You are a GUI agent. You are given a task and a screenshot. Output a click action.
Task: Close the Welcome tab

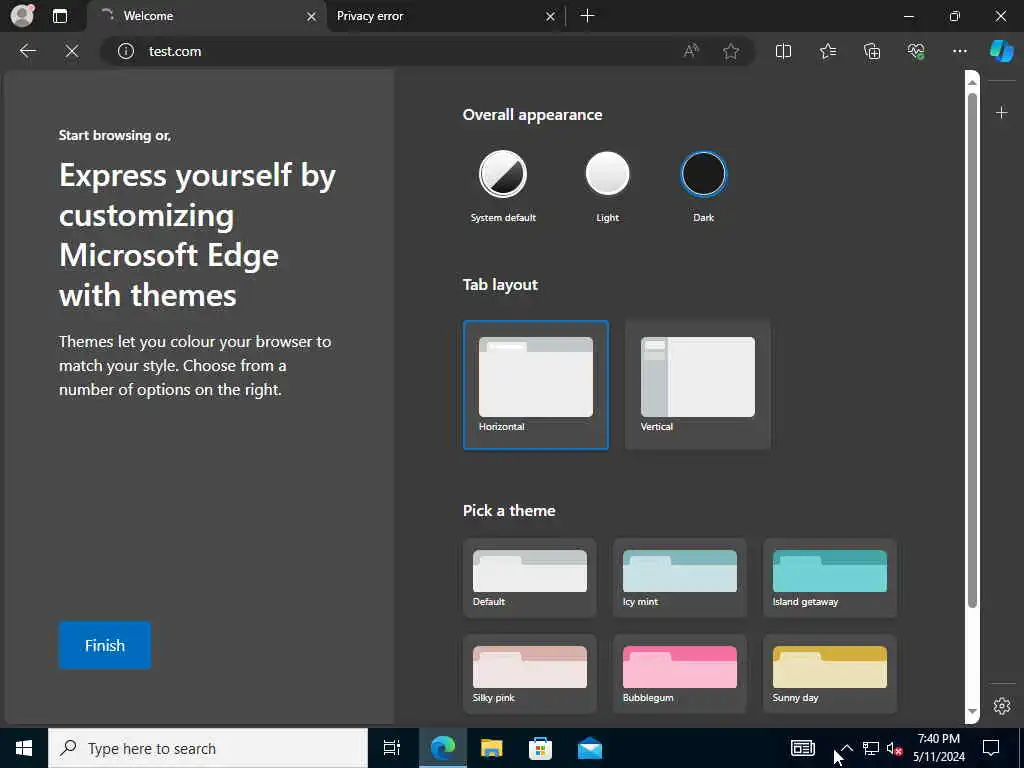[x=312, y=16]
